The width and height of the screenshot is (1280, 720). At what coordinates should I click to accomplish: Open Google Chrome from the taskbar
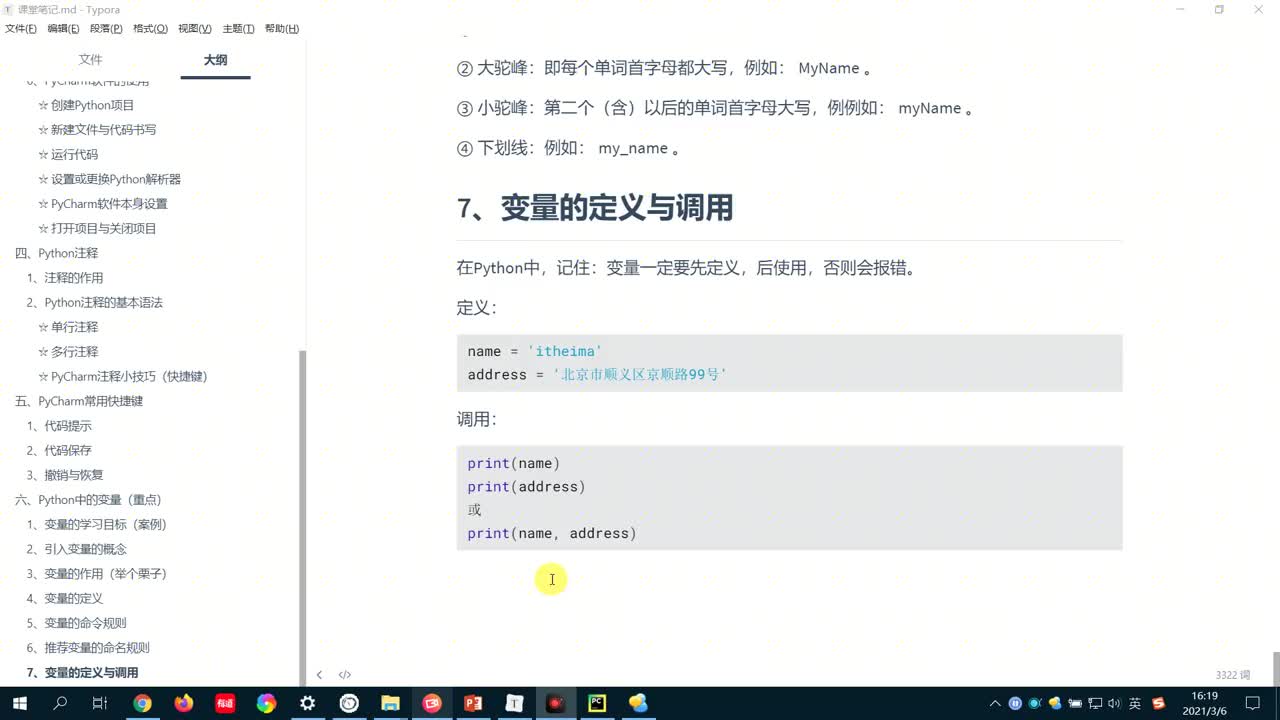[x=142, y=703]
